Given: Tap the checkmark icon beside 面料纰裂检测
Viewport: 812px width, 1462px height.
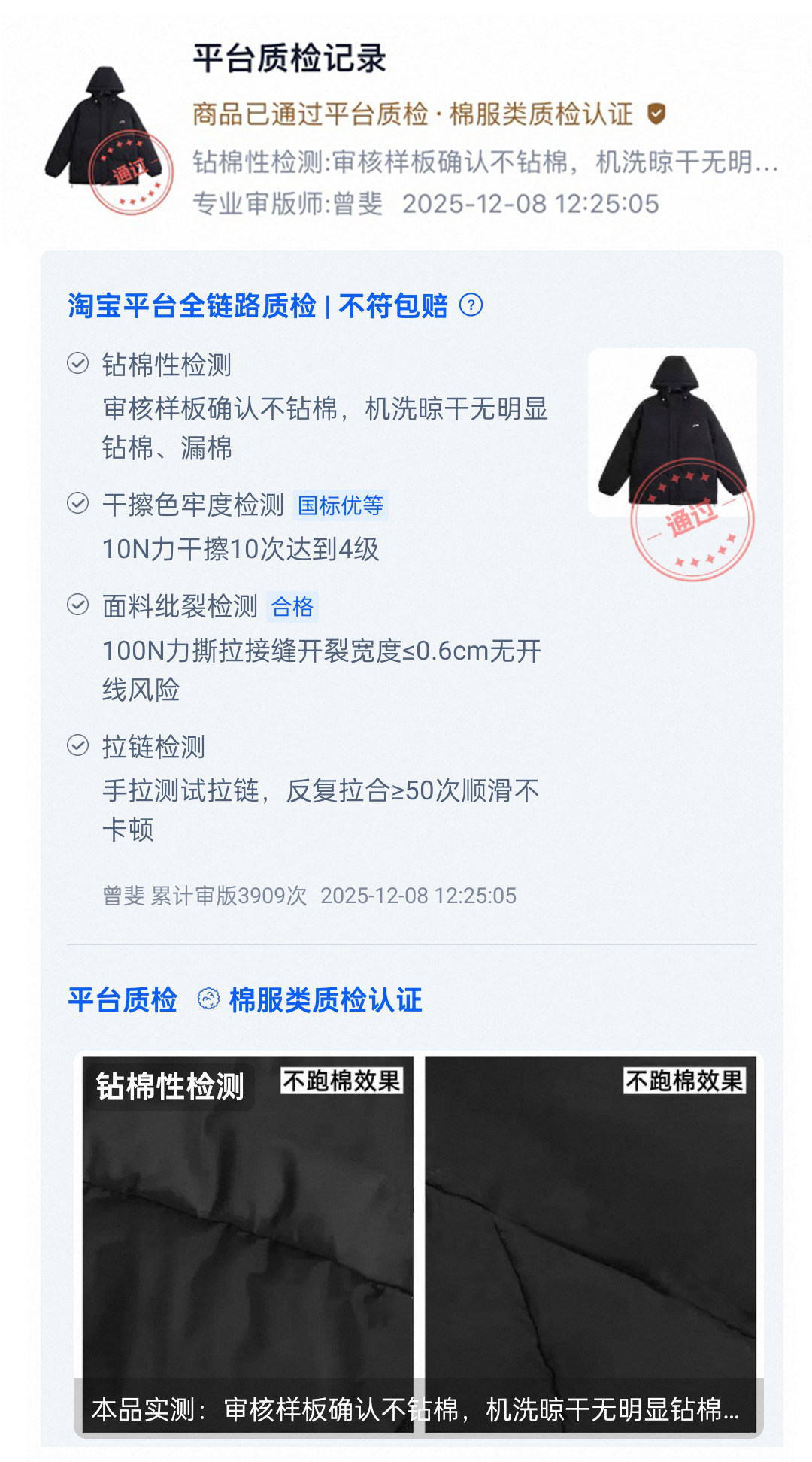Looking at the screenshot, I should click(x=78, y=605).
